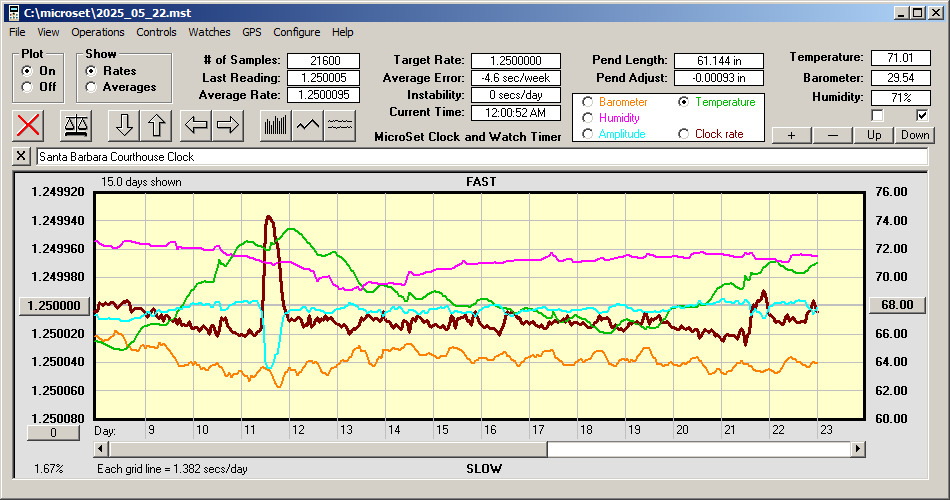Image resolution: width=950 pixels, height=500 pixels.
Task: Select the zigzag line plot icon
Action: (308, 125)
